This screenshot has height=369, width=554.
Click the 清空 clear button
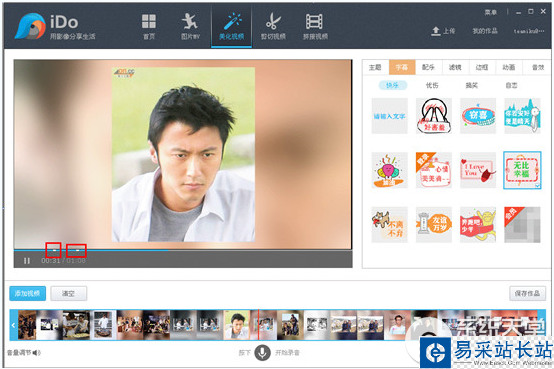pos(69,293)
